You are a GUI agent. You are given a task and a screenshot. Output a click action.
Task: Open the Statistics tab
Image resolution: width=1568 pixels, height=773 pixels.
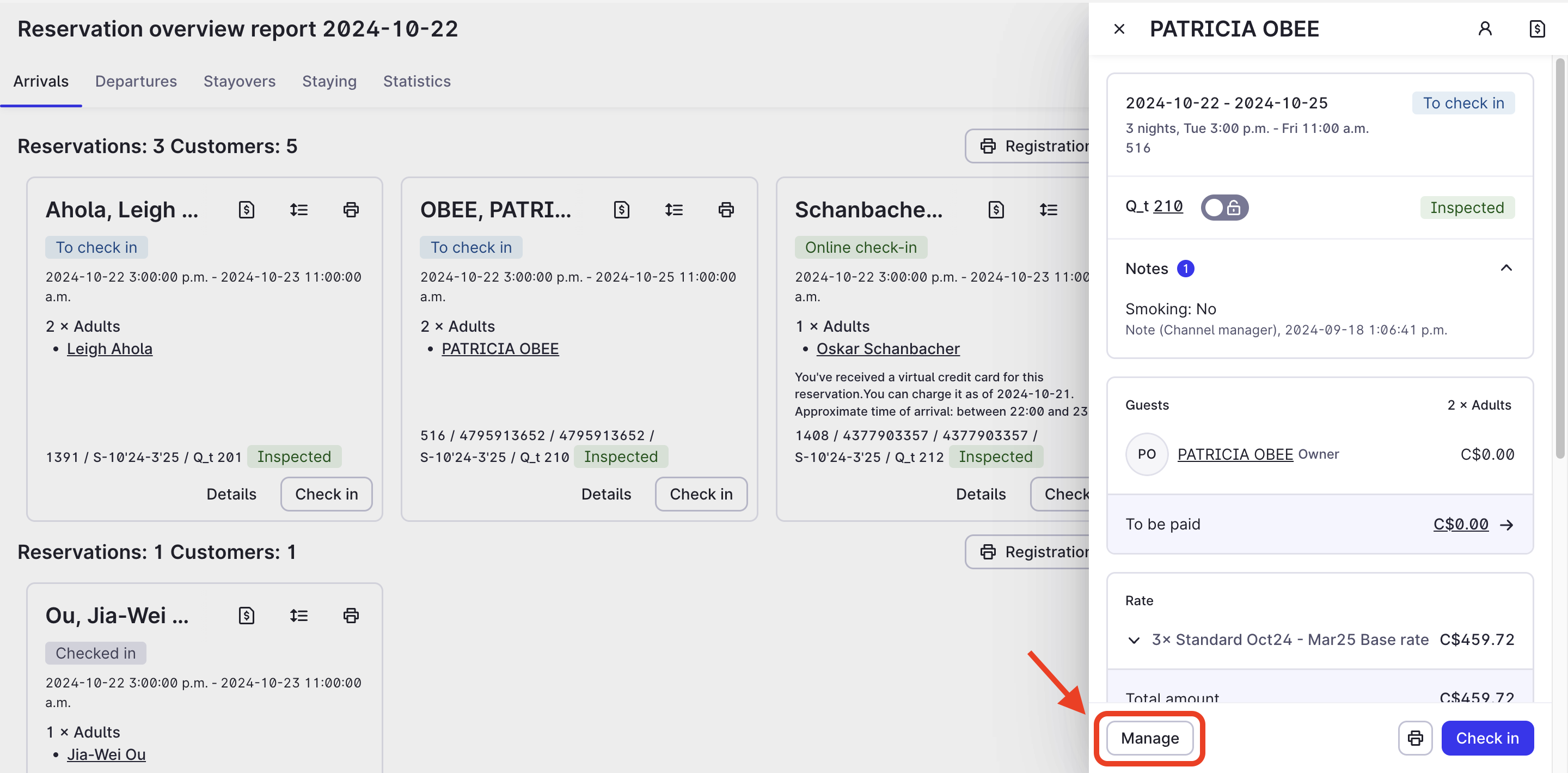[x=416, y=81]
